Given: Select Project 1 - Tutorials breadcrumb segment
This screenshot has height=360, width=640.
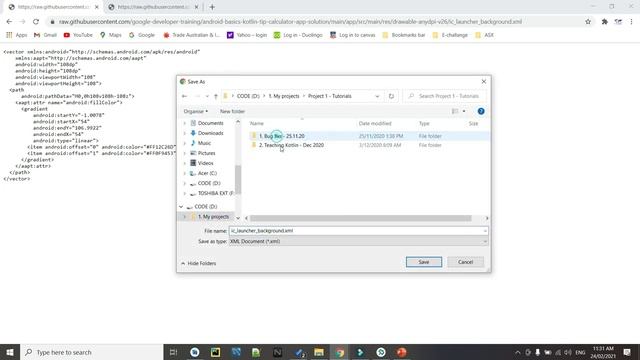Looking at the screenshot, I should coord(329,96).
